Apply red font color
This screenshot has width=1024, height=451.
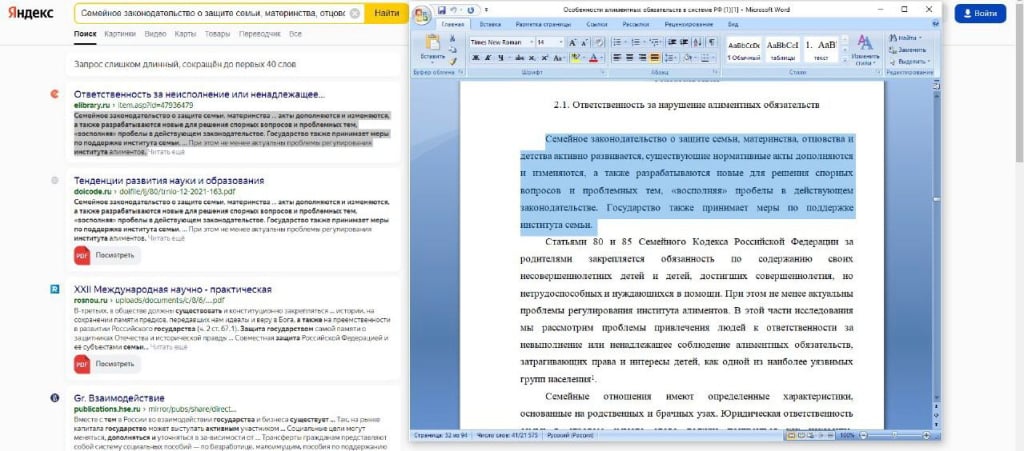[593, 58]
